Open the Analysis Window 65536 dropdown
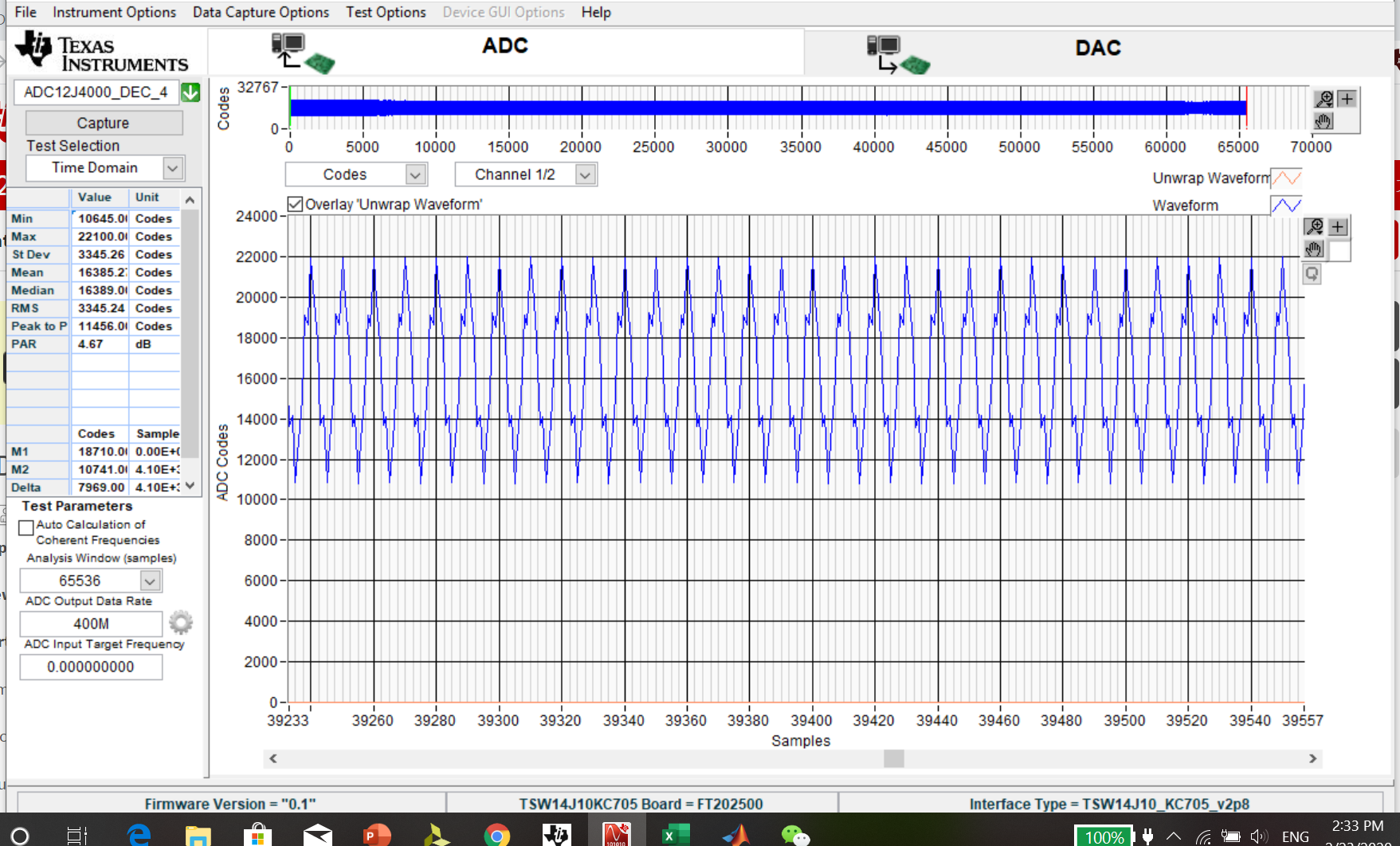 151,581
